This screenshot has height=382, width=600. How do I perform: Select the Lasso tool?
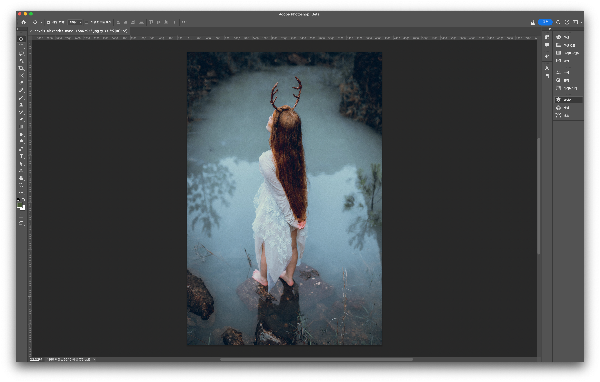[x=21, y=54]
